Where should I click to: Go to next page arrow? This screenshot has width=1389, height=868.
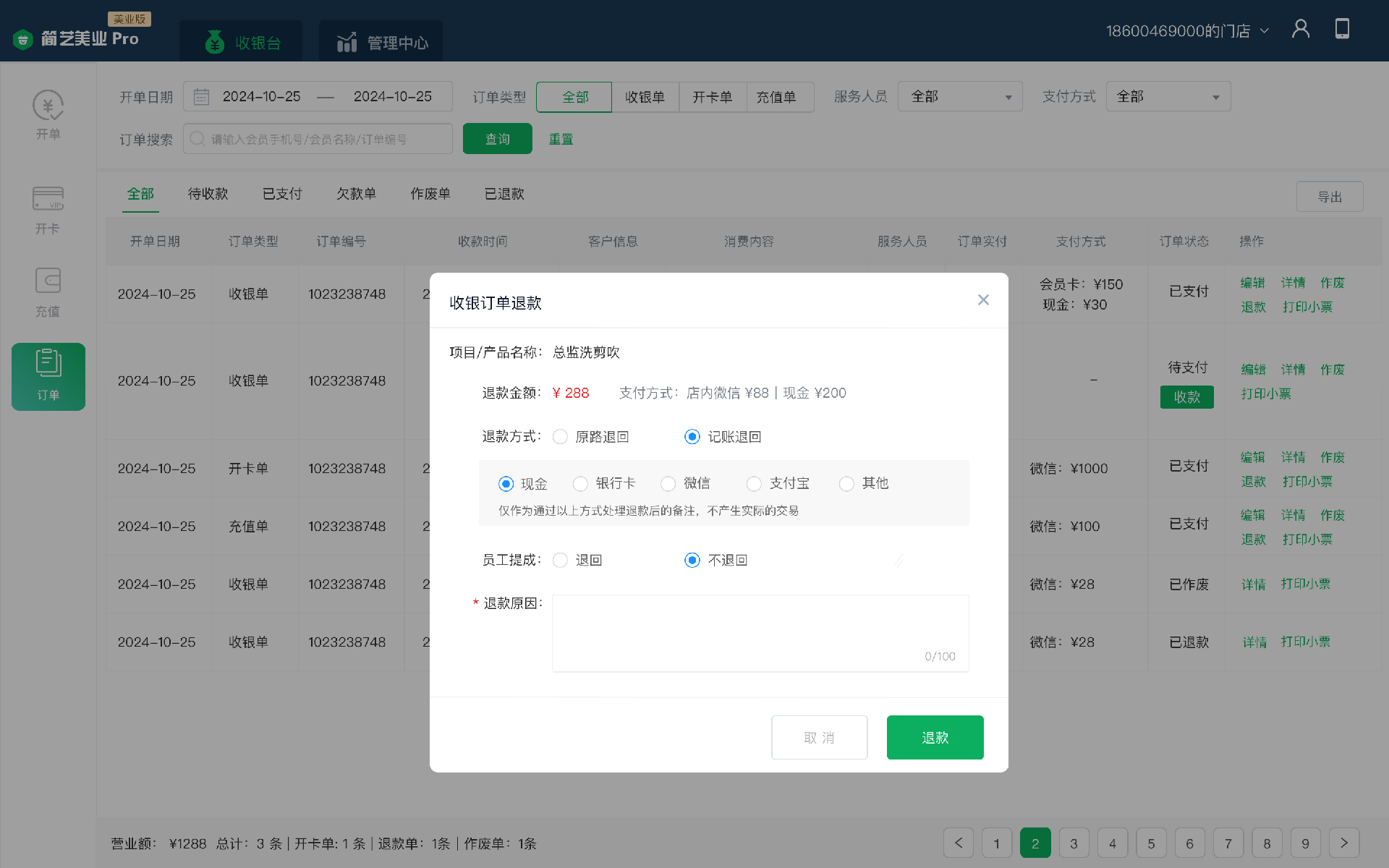[x=1343, y=843]
